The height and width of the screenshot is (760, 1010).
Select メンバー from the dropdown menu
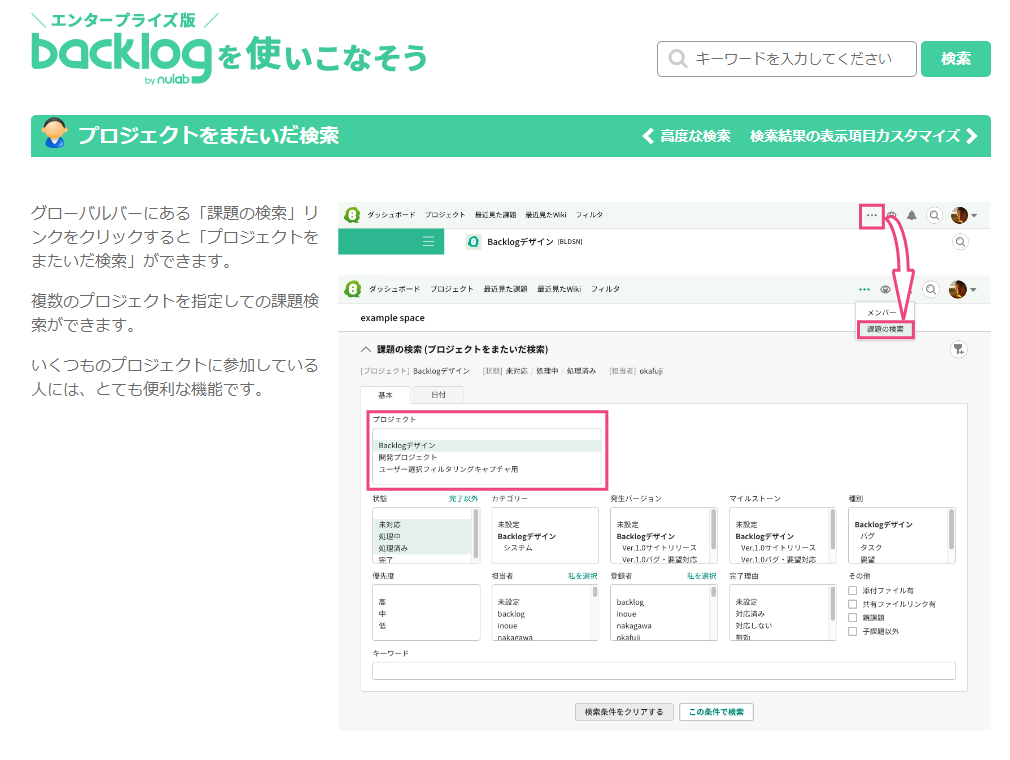pos(882,312)
